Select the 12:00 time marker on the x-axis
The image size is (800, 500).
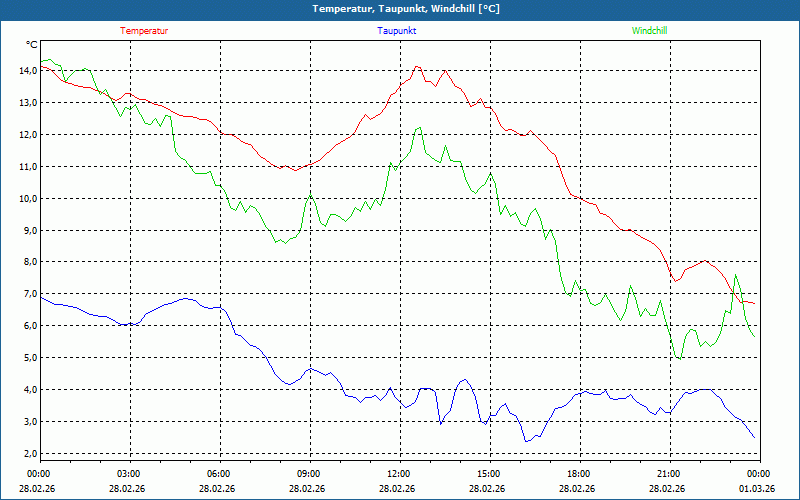point(398,473)
